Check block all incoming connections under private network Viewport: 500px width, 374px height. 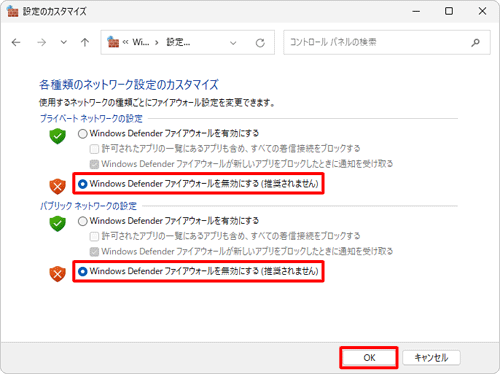tap(94, 149)
